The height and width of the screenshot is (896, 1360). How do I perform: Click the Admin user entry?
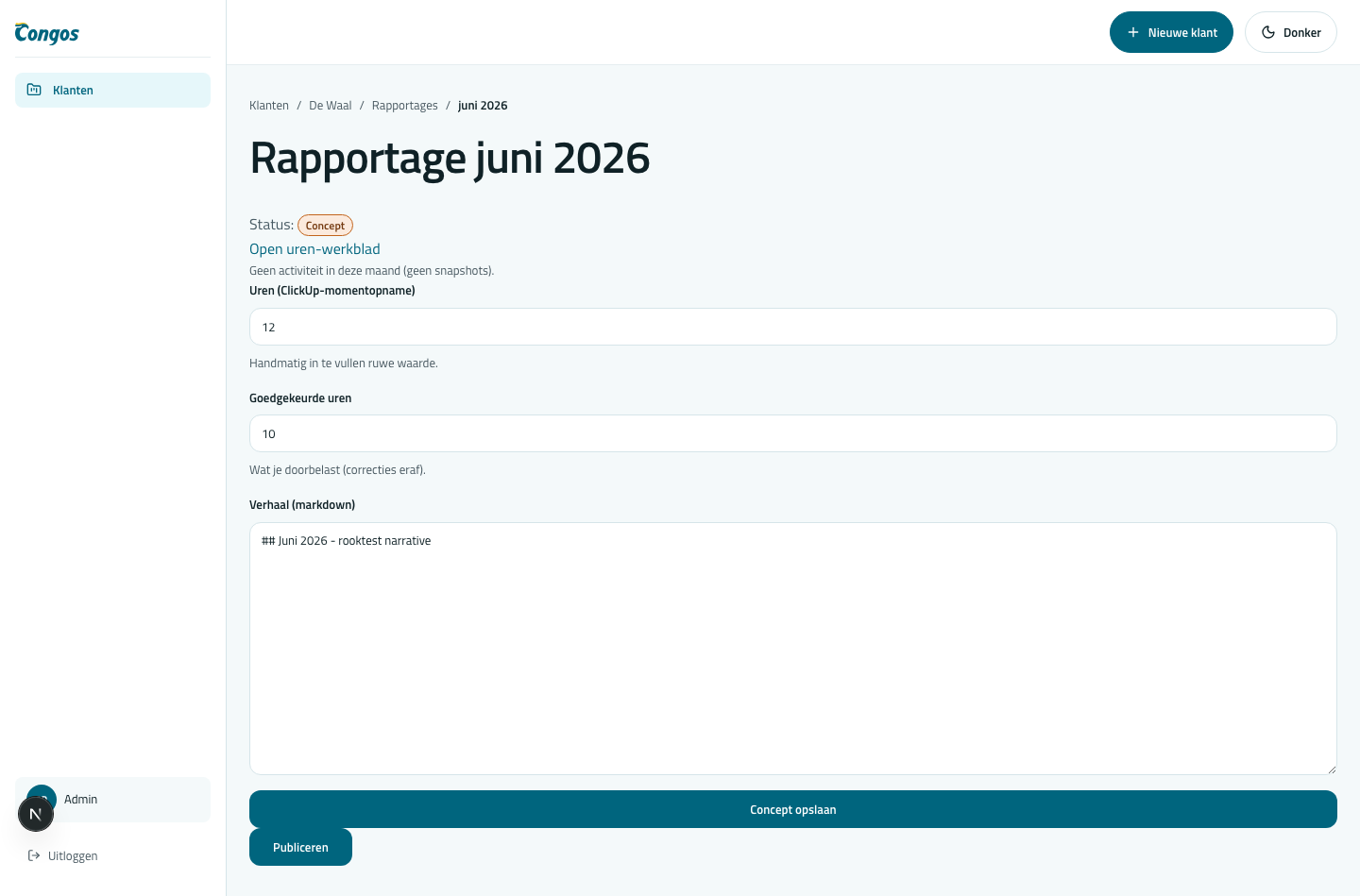tap(112, 800)
